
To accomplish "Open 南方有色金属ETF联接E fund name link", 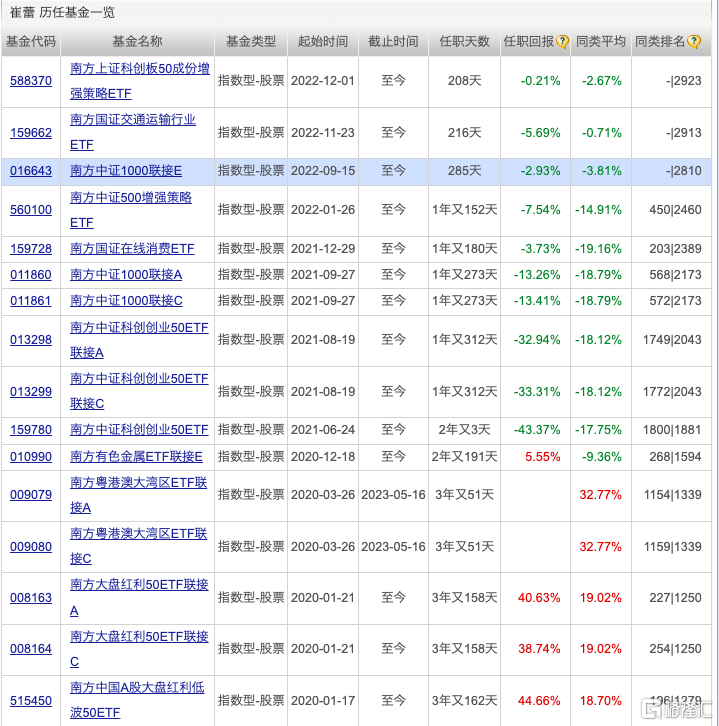I will click(137, 457).
